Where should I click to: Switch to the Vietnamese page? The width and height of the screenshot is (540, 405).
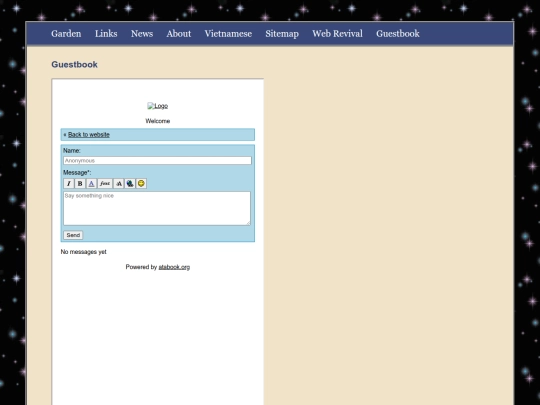point(228,34)
